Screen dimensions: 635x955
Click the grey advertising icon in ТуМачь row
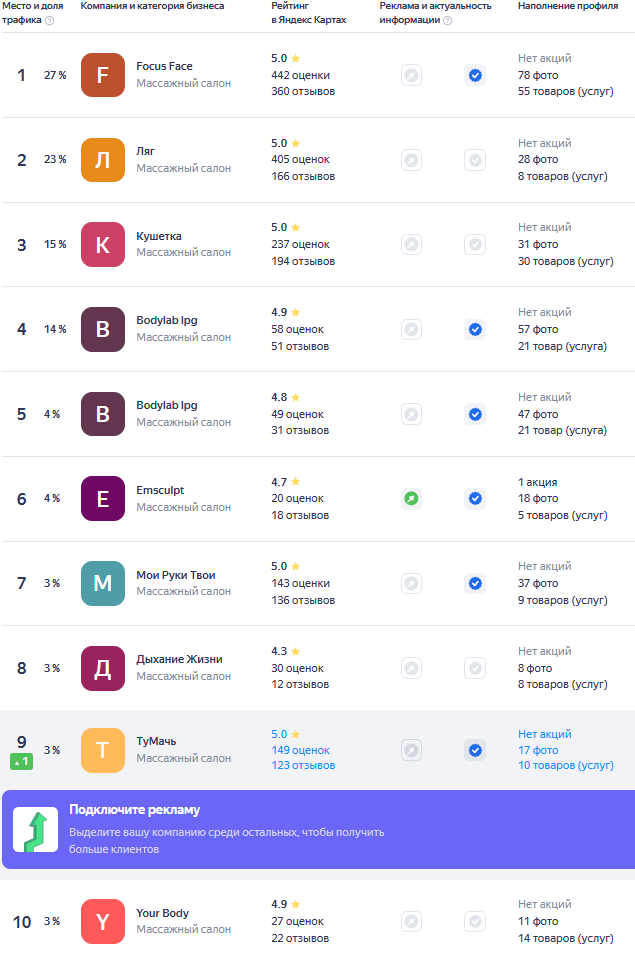click(x=412, y=750)
